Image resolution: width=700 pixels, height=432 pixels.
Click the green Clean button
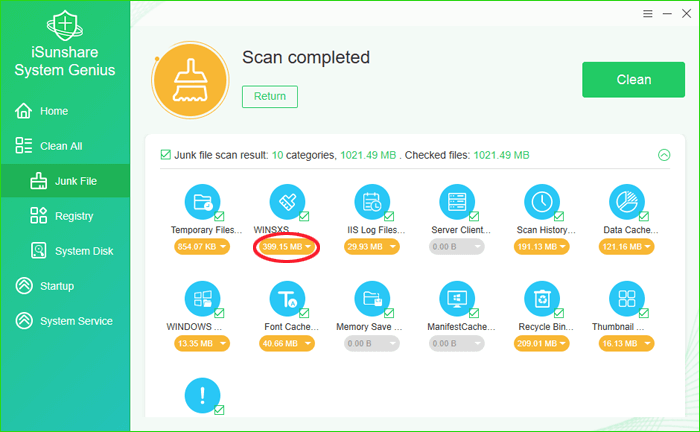pyautogui.click(x=633, y=79)
